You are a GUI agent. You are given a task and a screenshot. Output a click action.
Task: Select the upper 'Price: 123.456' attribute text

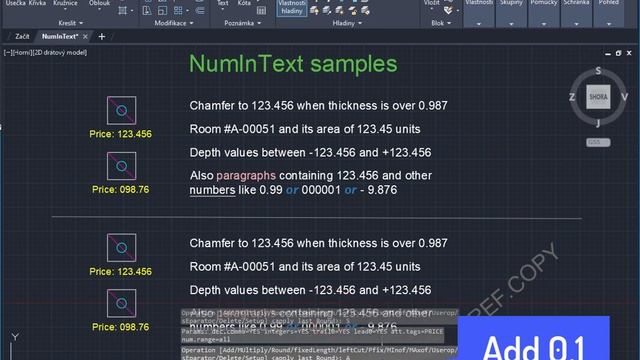click(x=120, y=134)
